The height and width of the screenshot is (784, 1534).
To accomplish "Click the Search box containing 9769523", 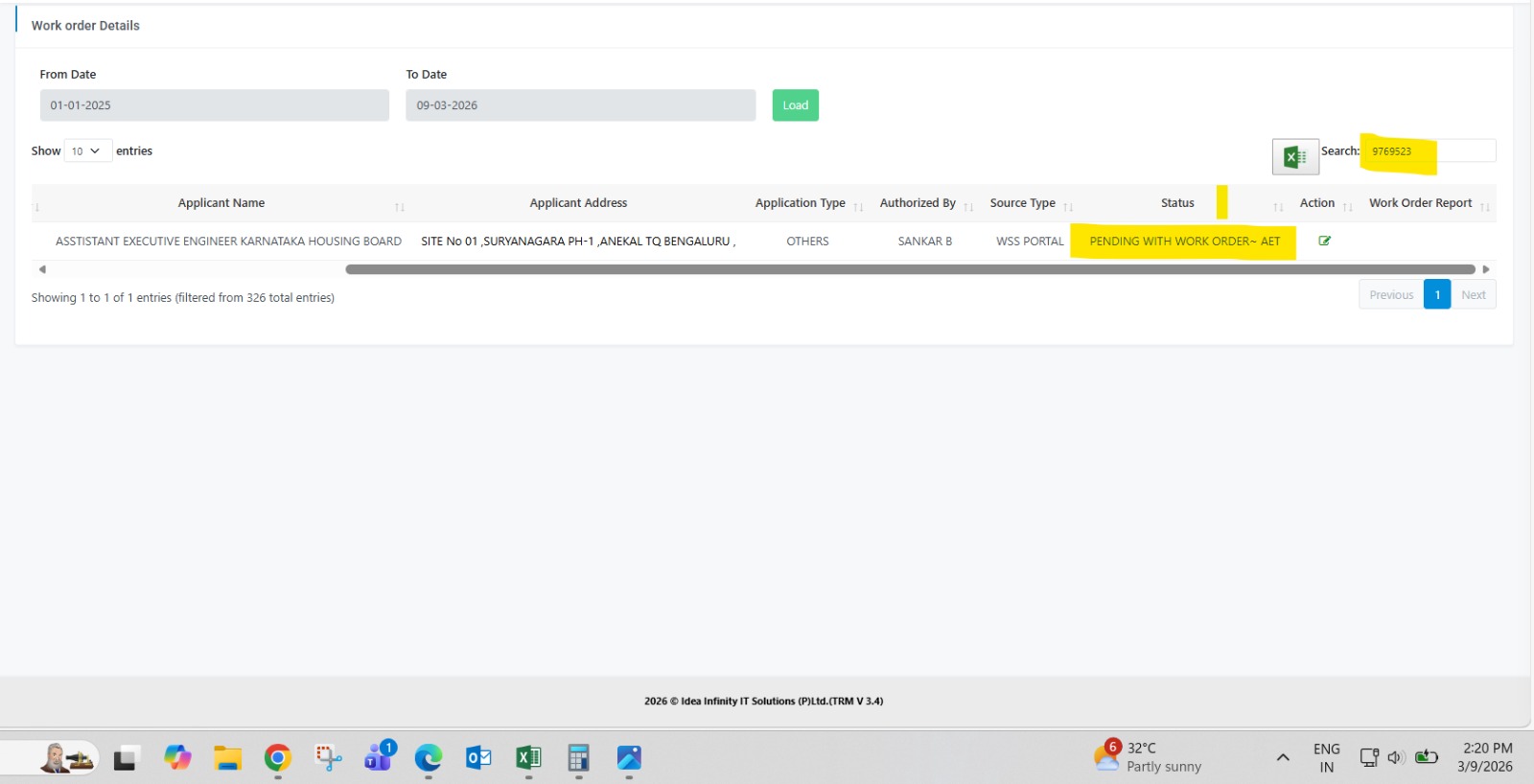I will 1429,150.
